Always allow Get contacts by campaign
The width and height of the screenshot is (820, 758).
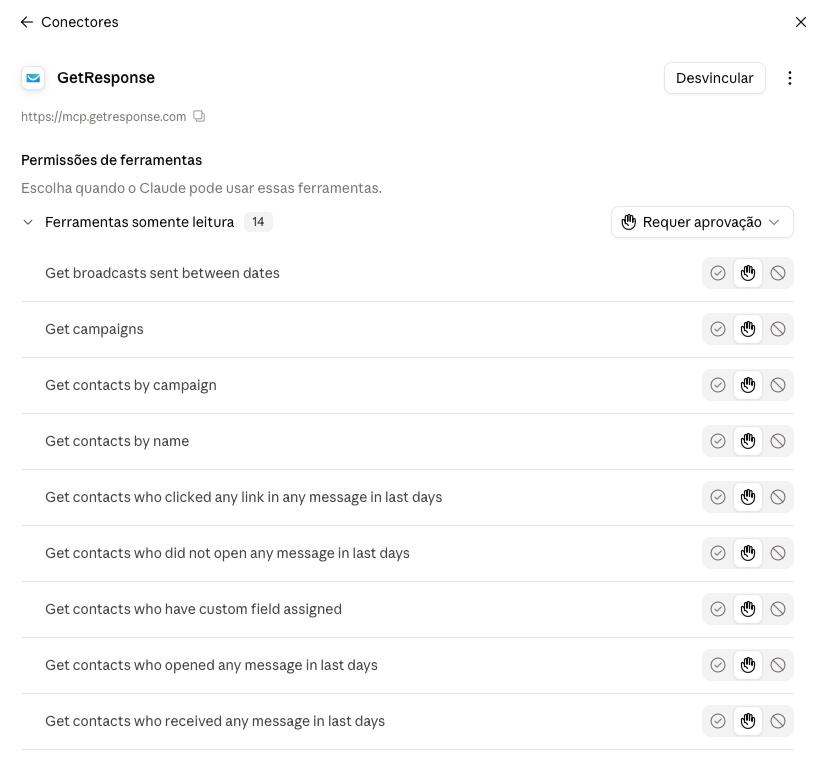[718, 385]
